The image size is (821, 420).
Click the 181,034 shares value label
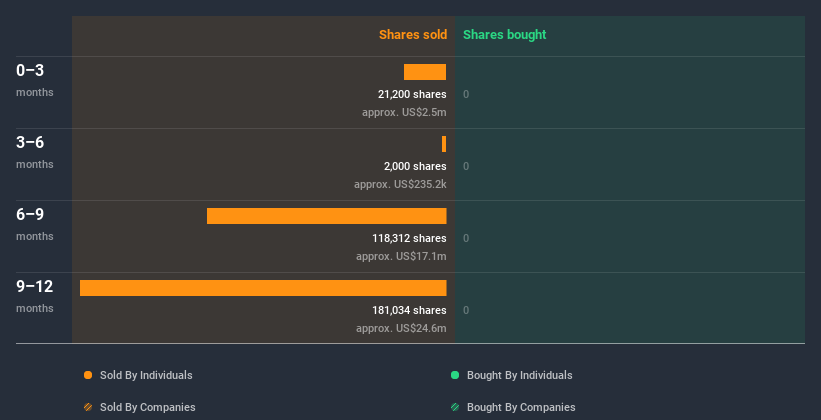[402, 311]
